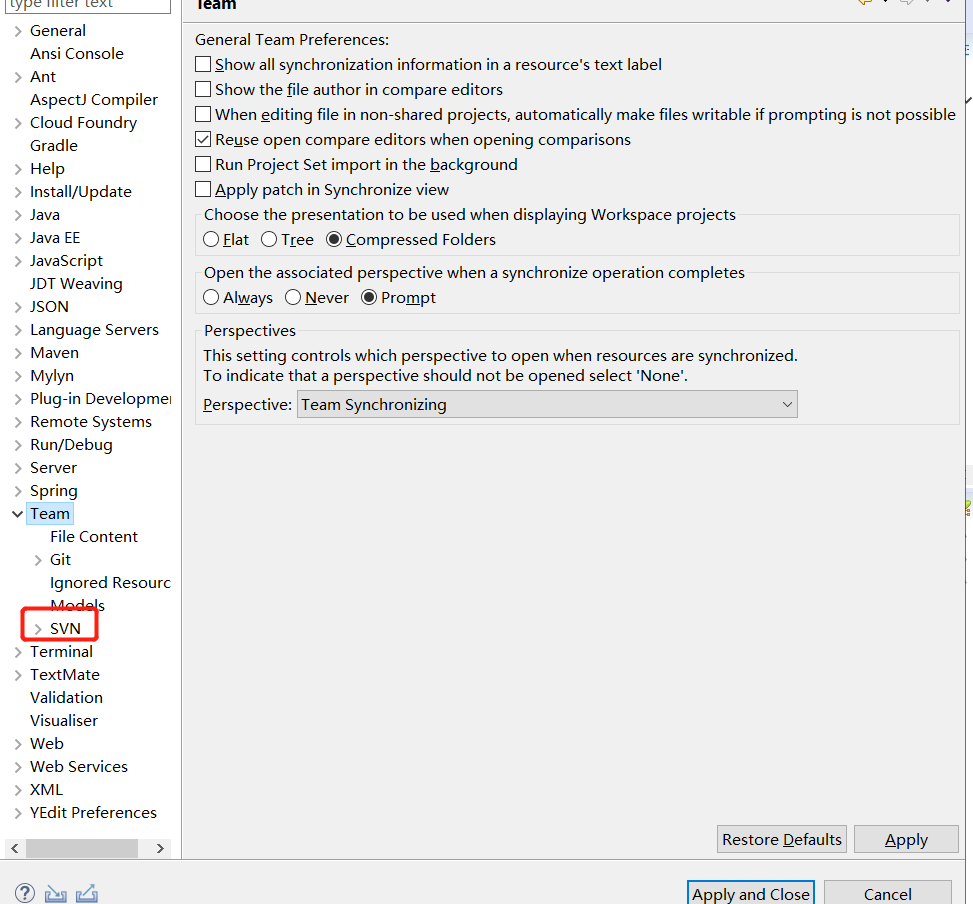Uncheck 'Reuse open compare editors when opening comparisons'
Viewport: 973px width, 904px height.
point(202,139)
